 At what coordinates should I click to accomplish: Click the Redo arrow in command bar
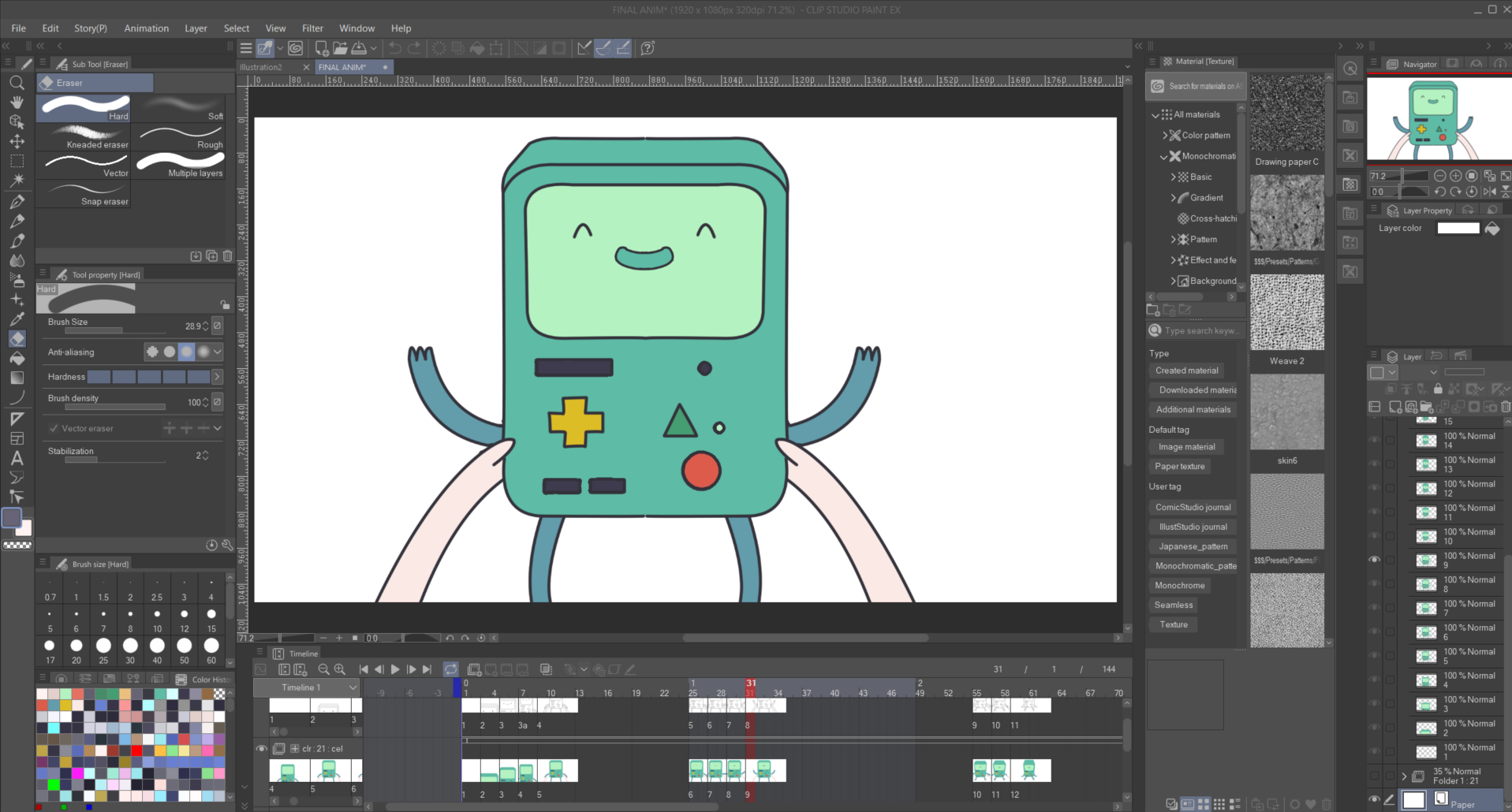coord(414,48)
